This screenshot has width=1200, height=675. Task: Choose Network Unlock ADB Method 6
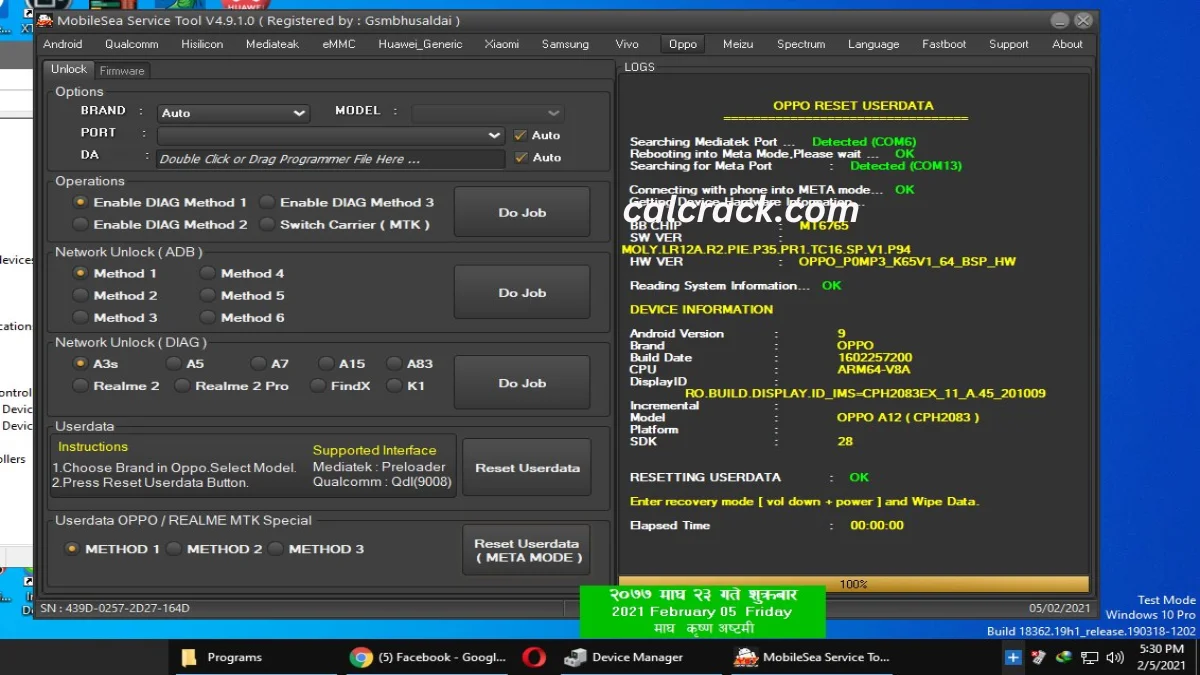click(243, 318)
